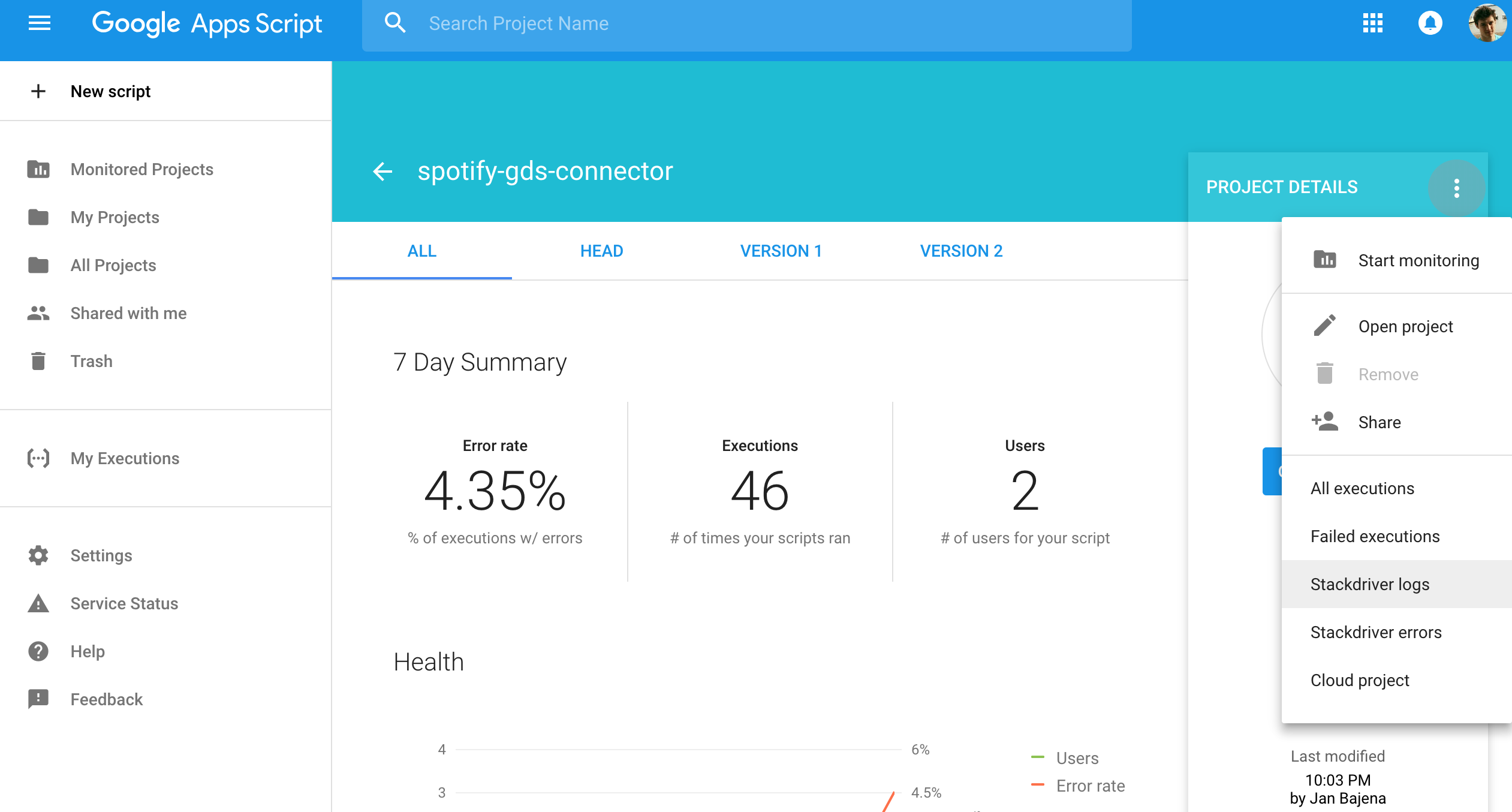The height and width of the screenshot is (812, 1512).
Task: Click the Executions count 46
Action: pyautogui.click(x=760, y=491)
